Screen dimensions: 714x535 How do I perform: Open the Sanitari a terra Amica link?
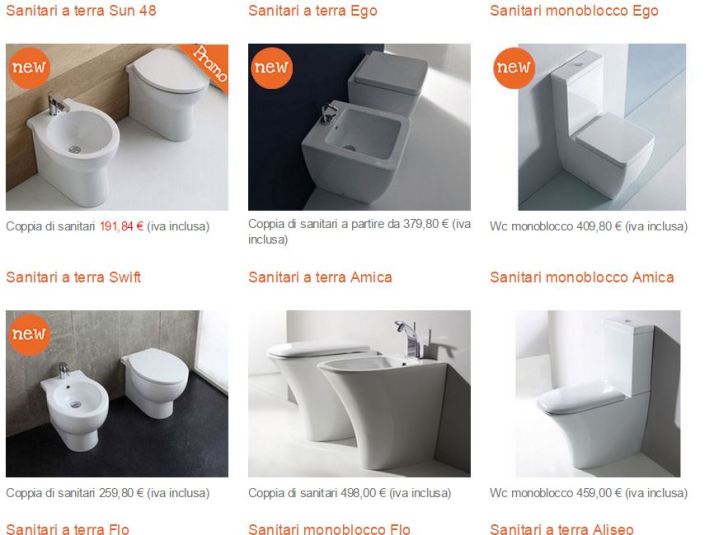[320, 277]
